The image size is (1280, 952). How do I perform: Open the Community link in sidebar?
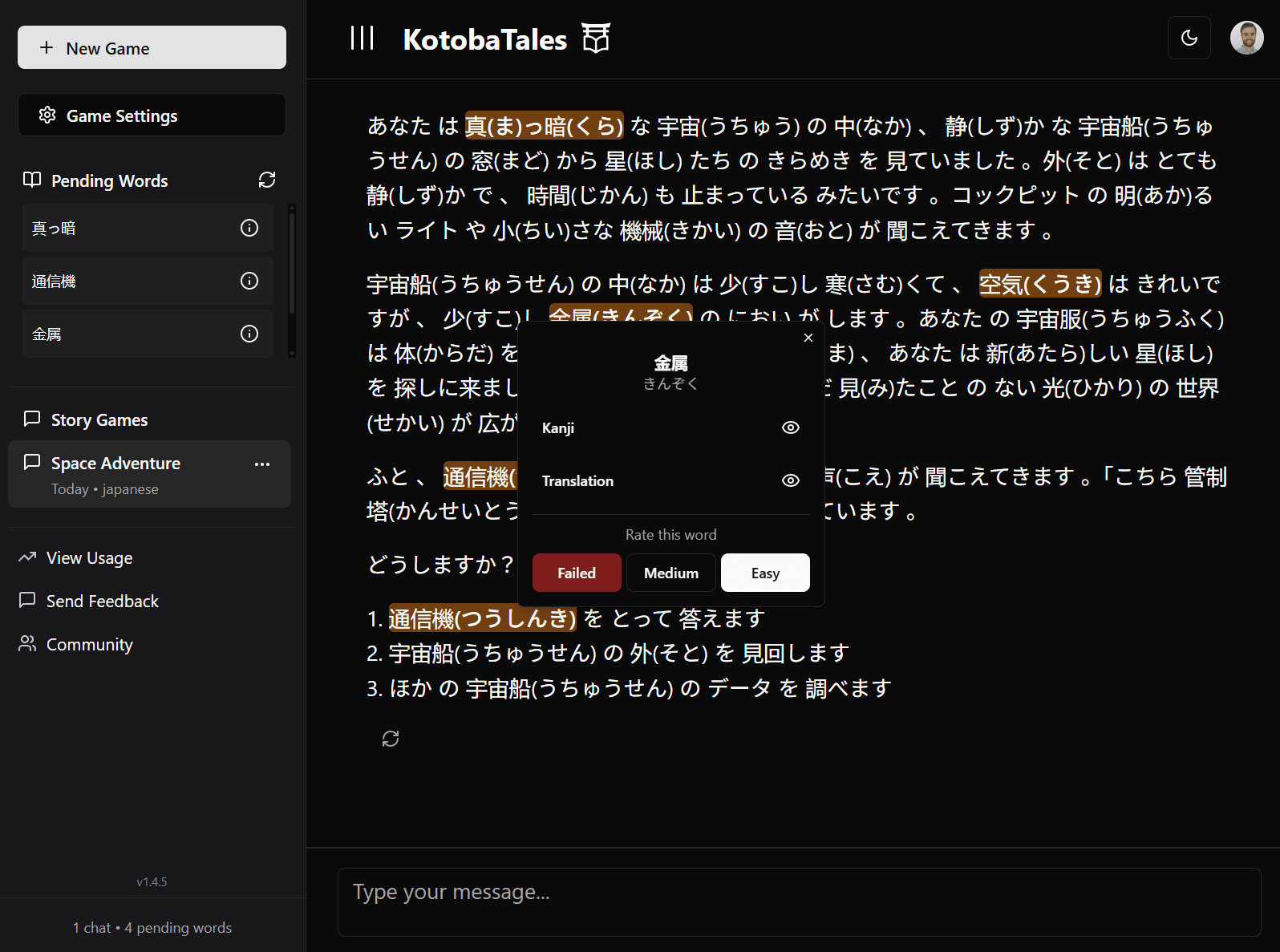click(89, 644)
